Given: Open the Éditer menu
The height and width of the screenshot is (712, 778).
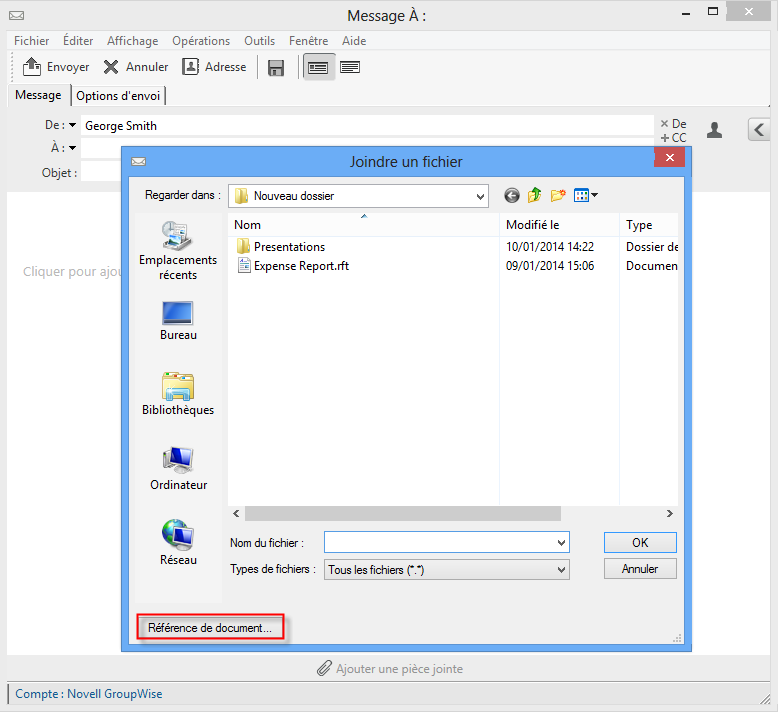Looking at the screenshot, I should pyautogui.click(x=78, y=41).
